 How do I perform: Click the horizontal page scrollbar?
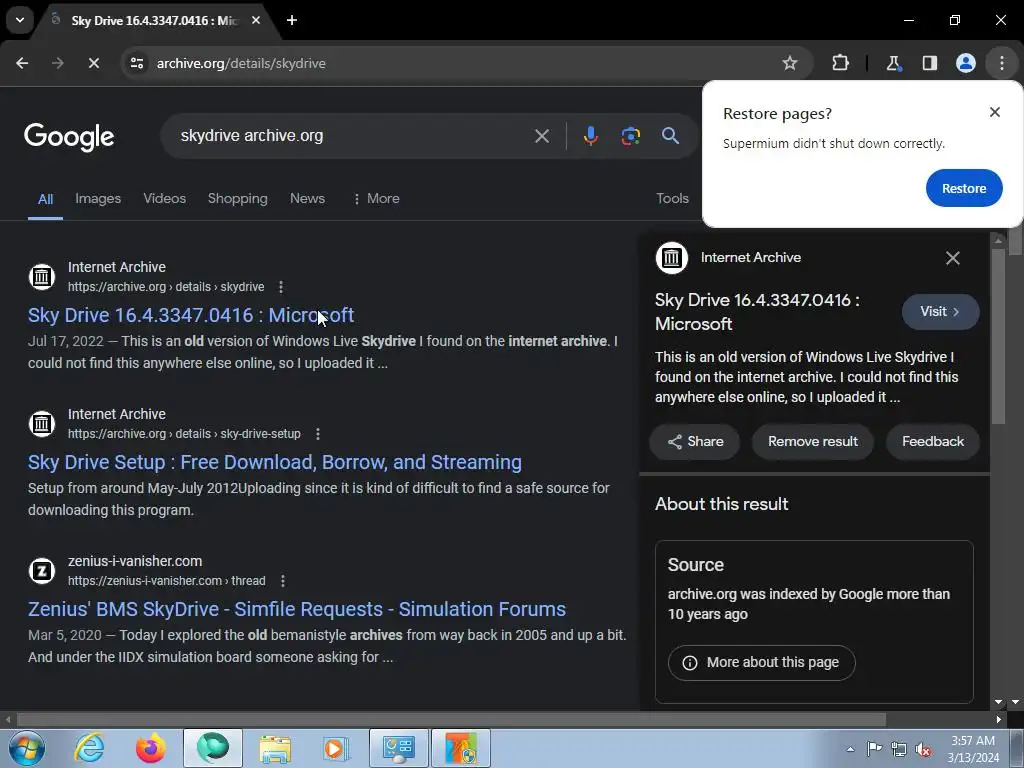click(x=451, y=720)
